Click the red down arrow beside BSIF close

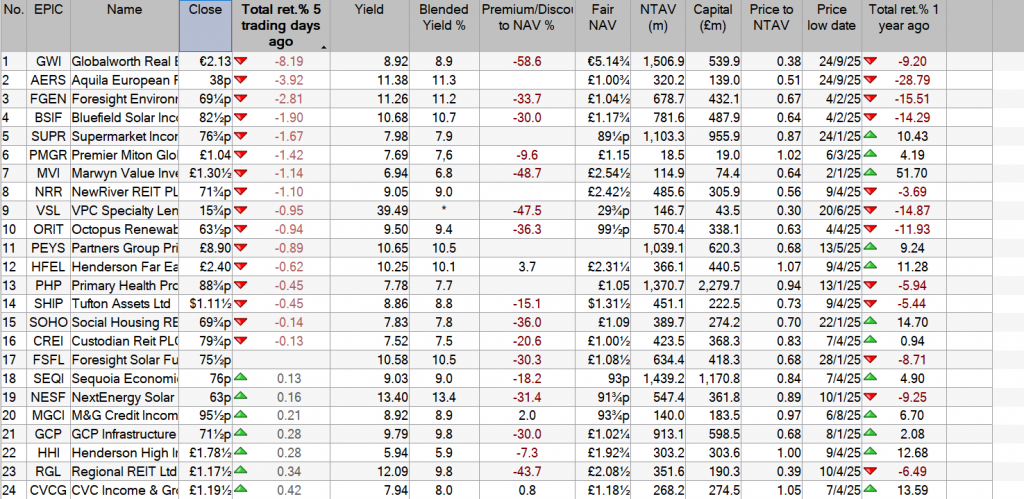tap(241, 118)
